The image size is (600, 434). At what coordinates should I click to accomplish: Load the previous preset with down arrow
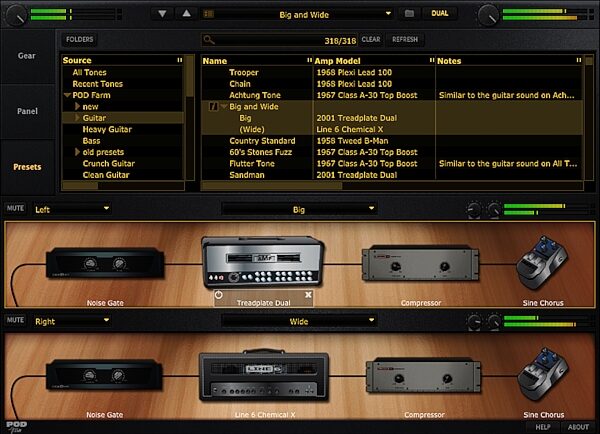click(162, 14)
